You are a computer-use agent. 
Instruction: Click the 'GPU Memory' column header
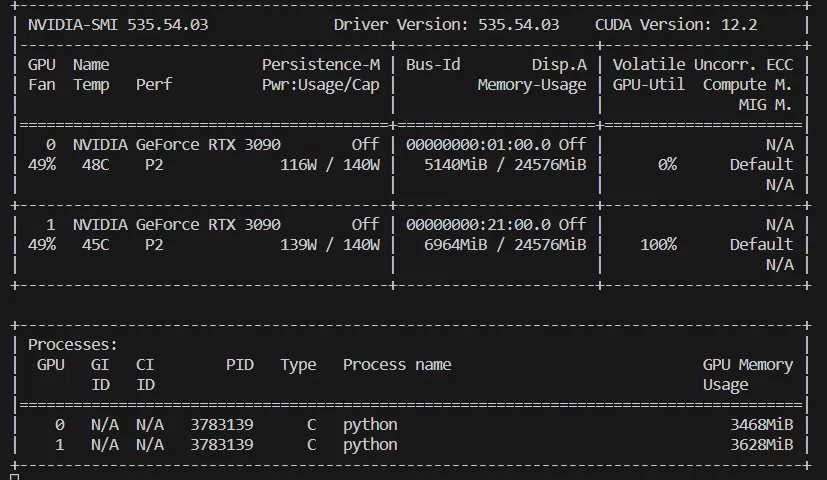point(748,365)
